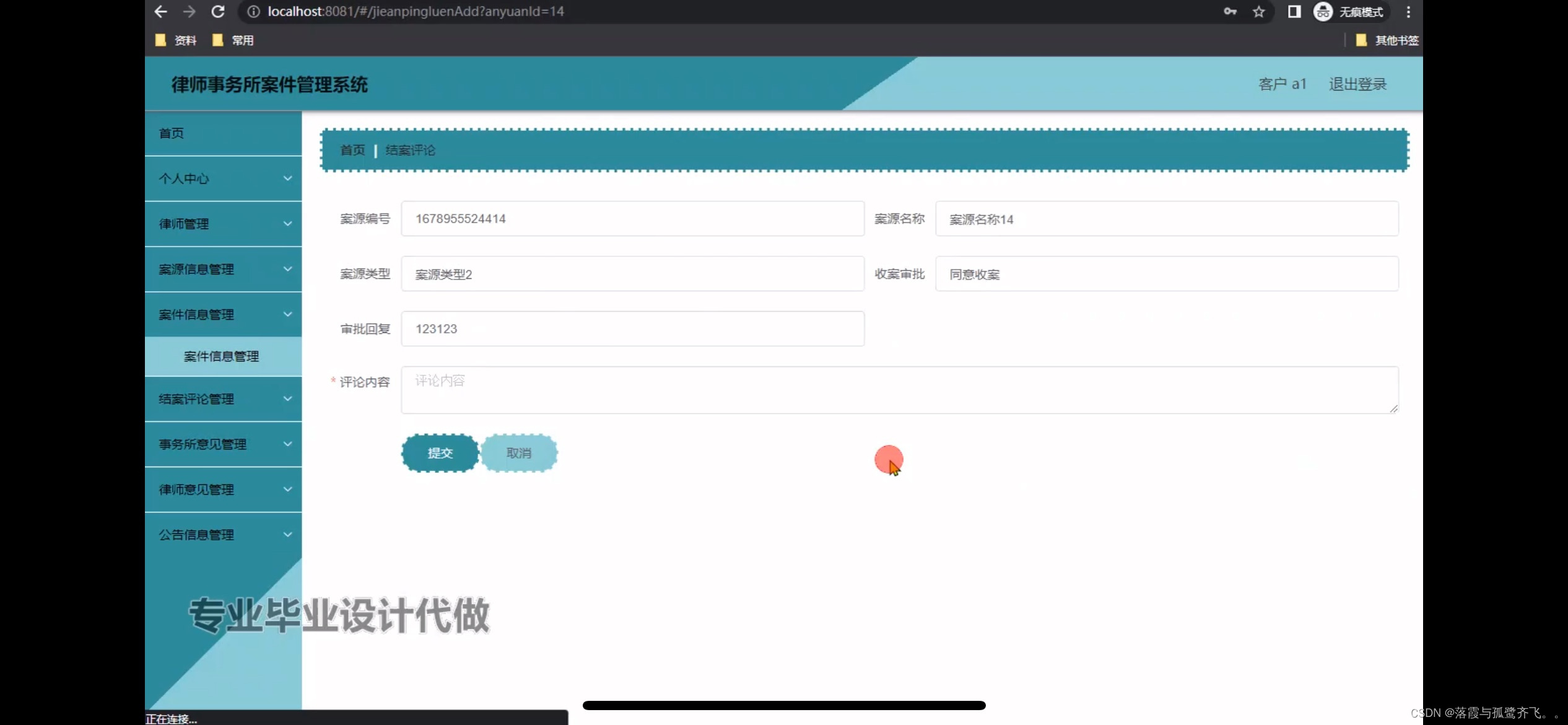Go back with browser back arrow

coord(160,11)
